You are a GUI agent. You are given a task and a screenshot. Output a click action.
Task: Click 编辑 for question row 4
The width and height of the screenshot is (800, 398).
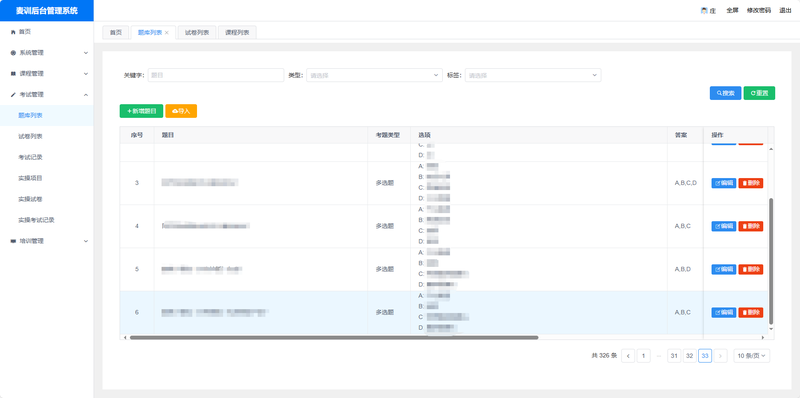coord(723,226)
